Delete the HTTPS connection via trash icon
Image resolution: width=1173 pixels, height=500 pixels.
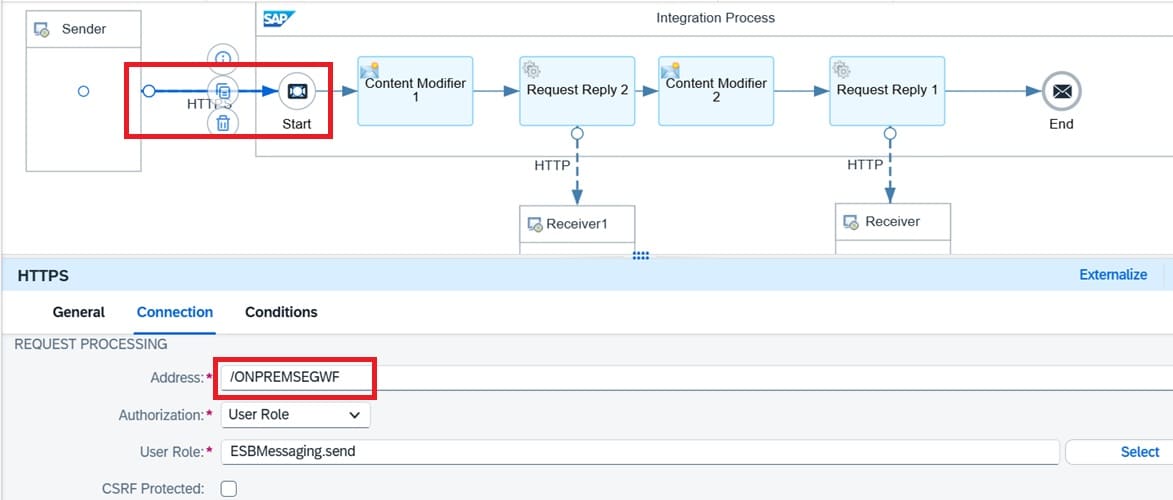coord(223,123)
